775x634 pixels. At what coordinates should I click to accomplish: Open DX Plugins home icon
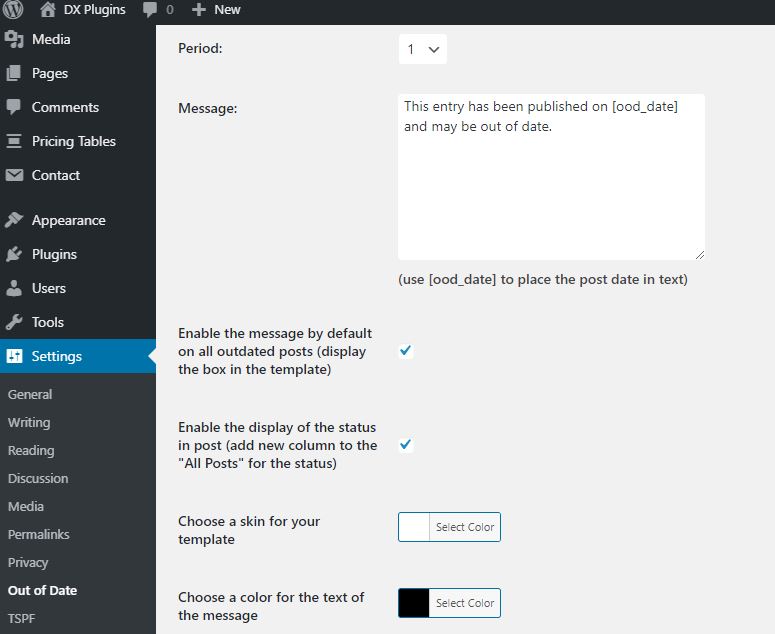click(x=47, y=9)
